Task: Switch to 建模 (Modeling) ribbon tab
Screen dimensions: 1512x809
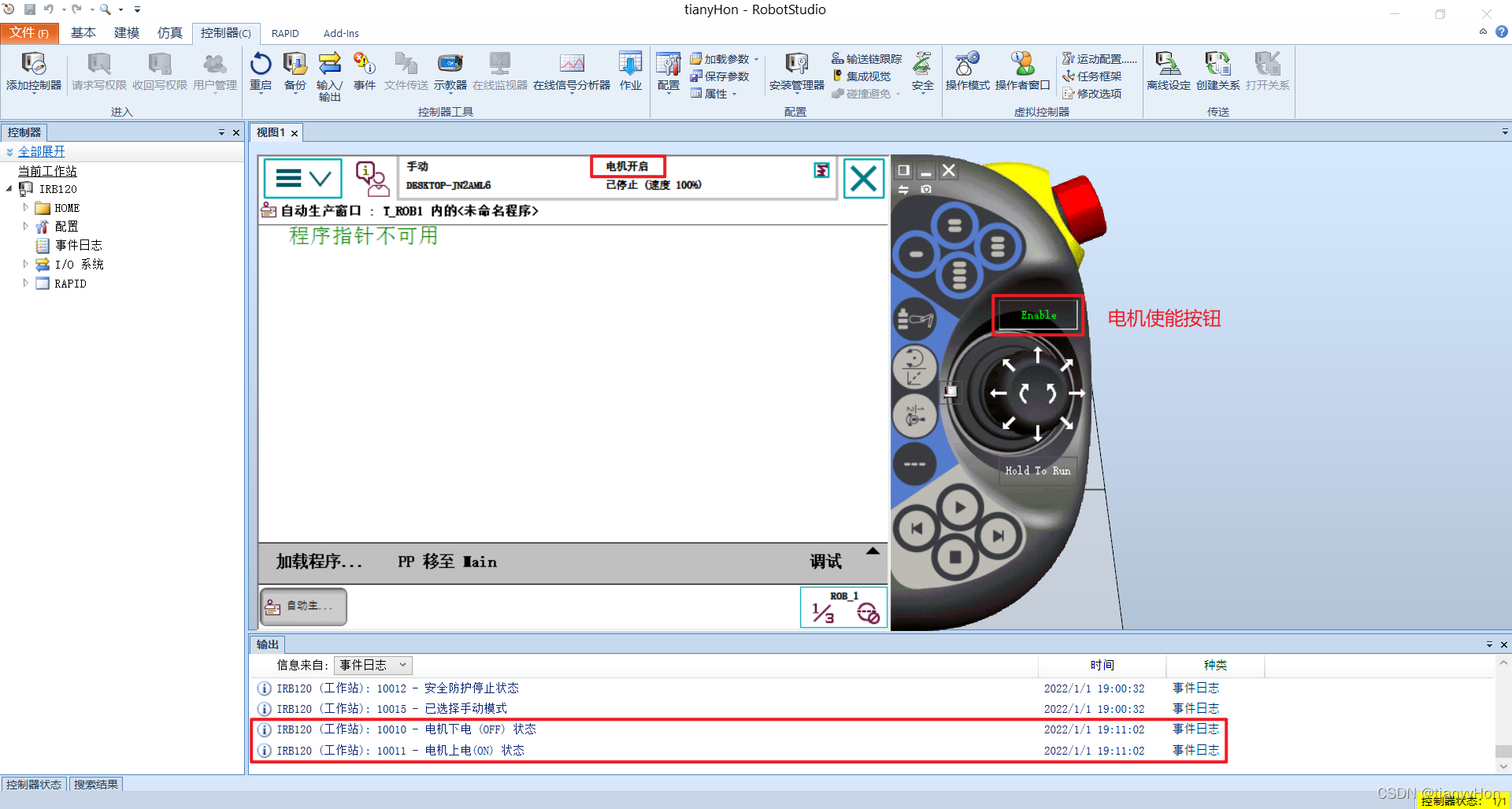Action: point(126,32)
